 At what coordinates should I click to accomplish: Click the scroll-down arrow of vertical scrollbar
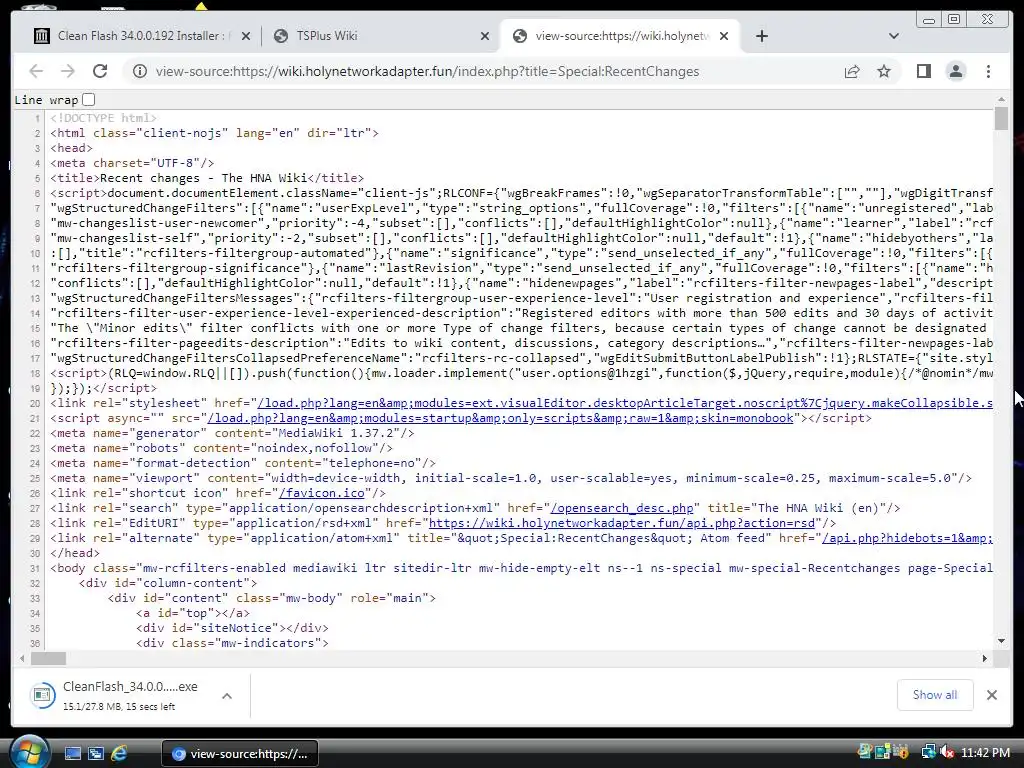[x=1001, y=641]
